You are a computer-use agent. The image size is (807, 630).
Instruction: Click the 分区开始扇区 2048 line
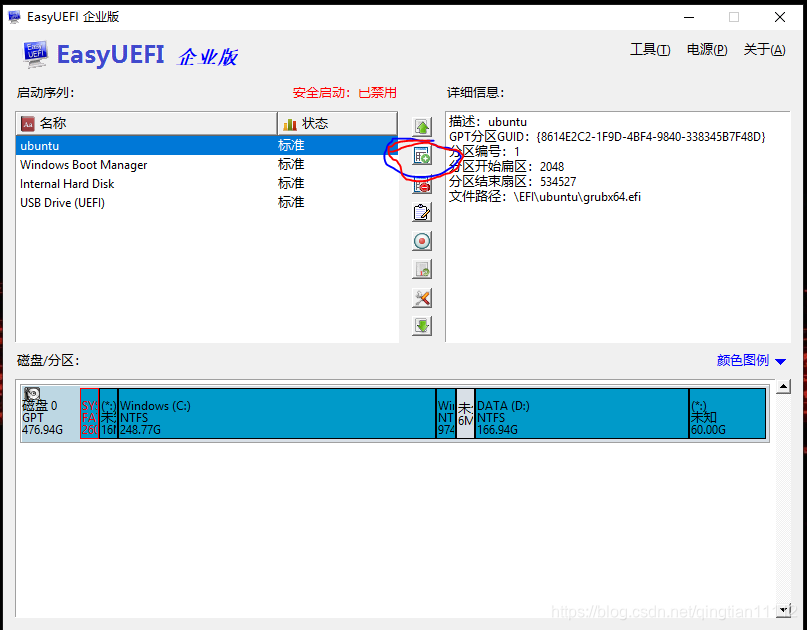point(506,167)
